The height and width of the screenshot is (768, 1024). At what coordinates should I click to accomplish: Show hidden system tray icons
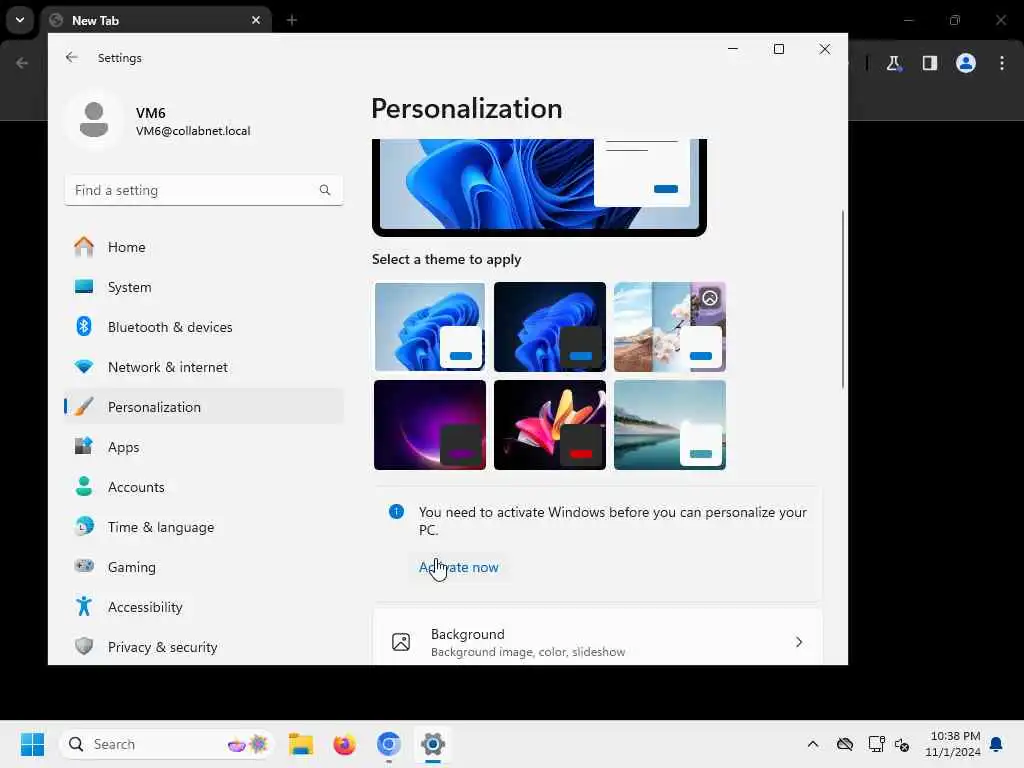813,744
